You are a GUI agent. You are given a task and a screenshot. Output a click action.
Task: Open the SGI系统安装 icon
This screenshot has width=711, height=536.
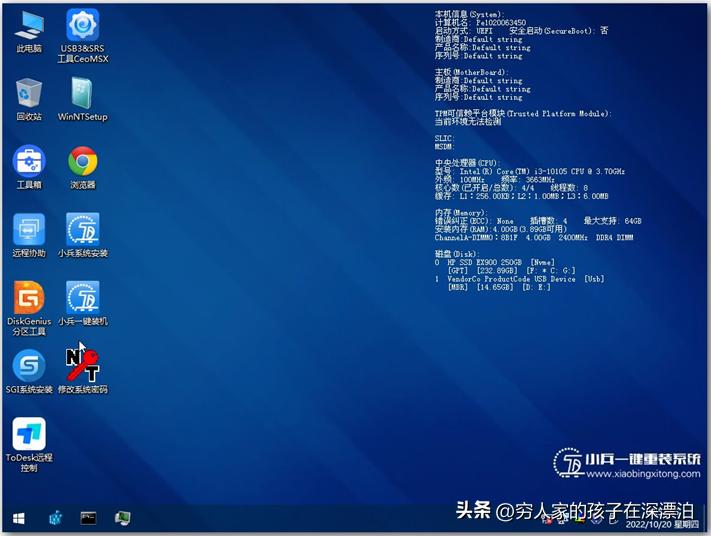click(x=29, y=371)
